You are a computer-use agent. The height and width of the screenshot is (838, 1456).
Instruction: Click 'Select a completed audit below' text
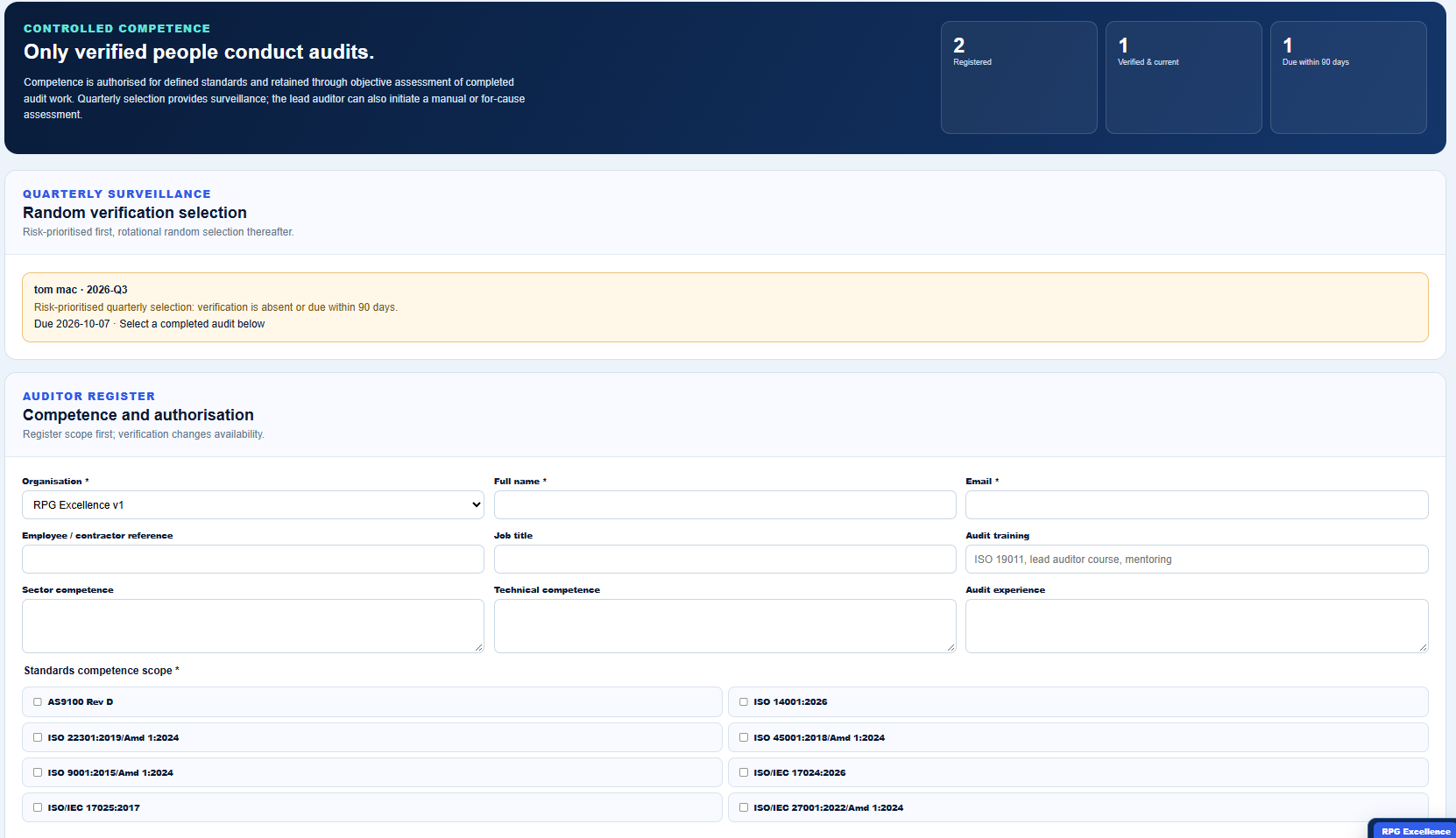point(192,324)
